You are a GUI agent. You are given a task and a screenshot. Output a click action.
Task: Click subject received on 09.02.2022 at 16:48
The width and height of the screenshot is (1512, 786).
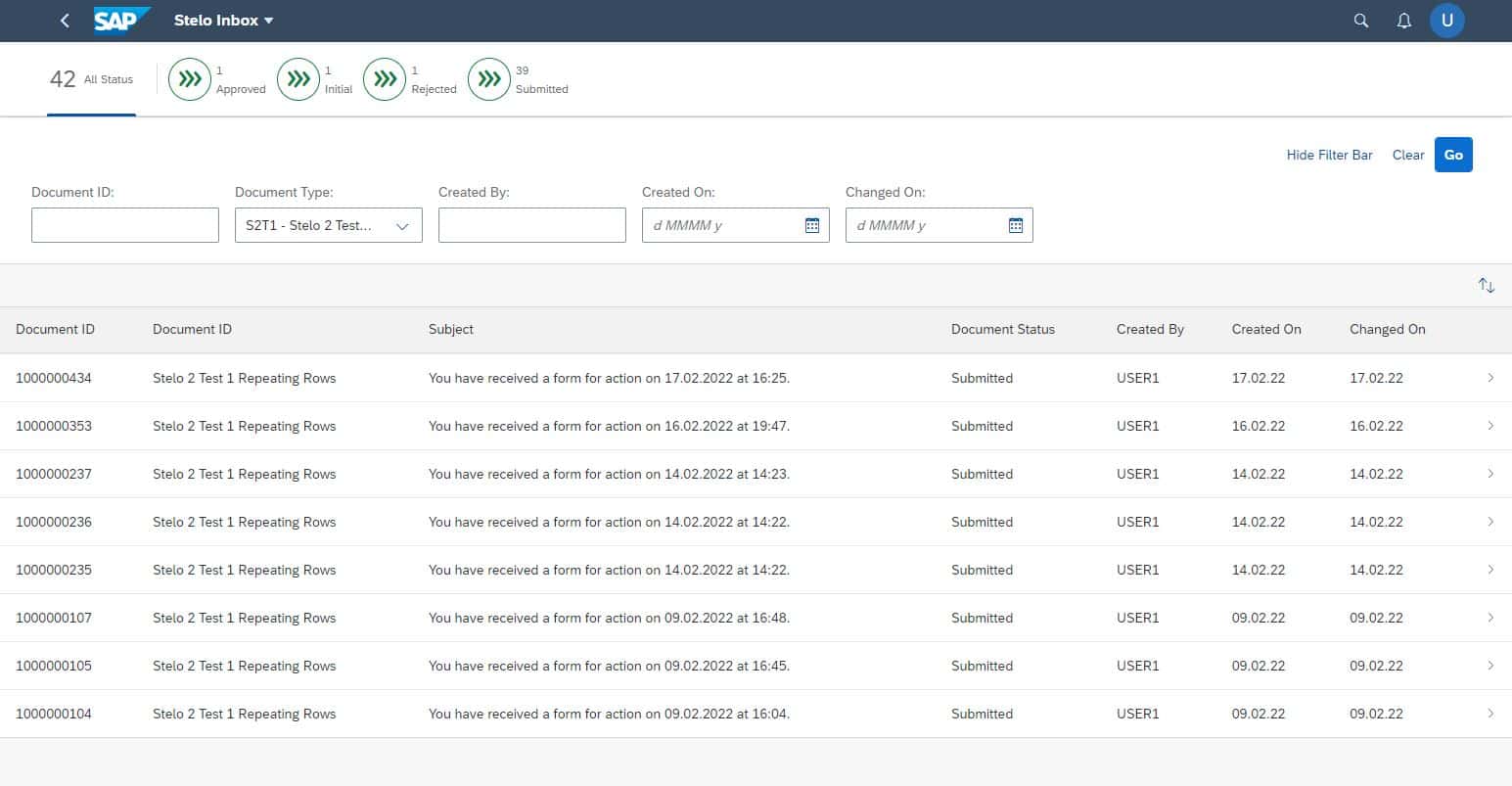pos(609,618)
